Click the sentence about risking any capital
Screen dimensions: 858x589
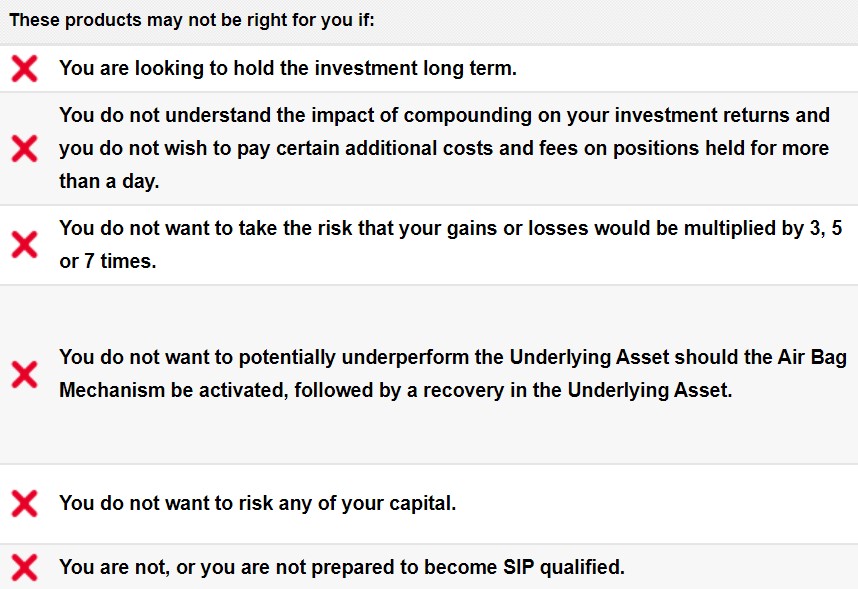pyautogui.click(x=258, y=503)
